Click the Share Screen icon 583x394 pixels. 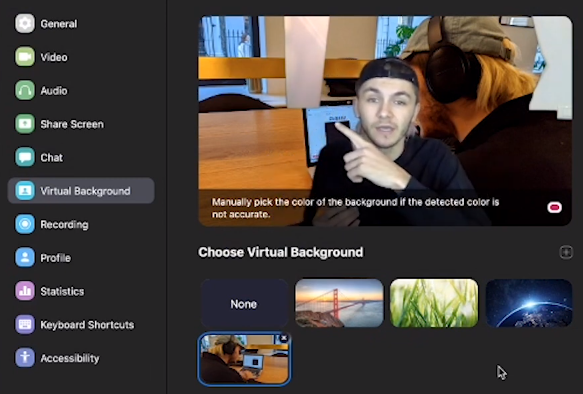25,124
